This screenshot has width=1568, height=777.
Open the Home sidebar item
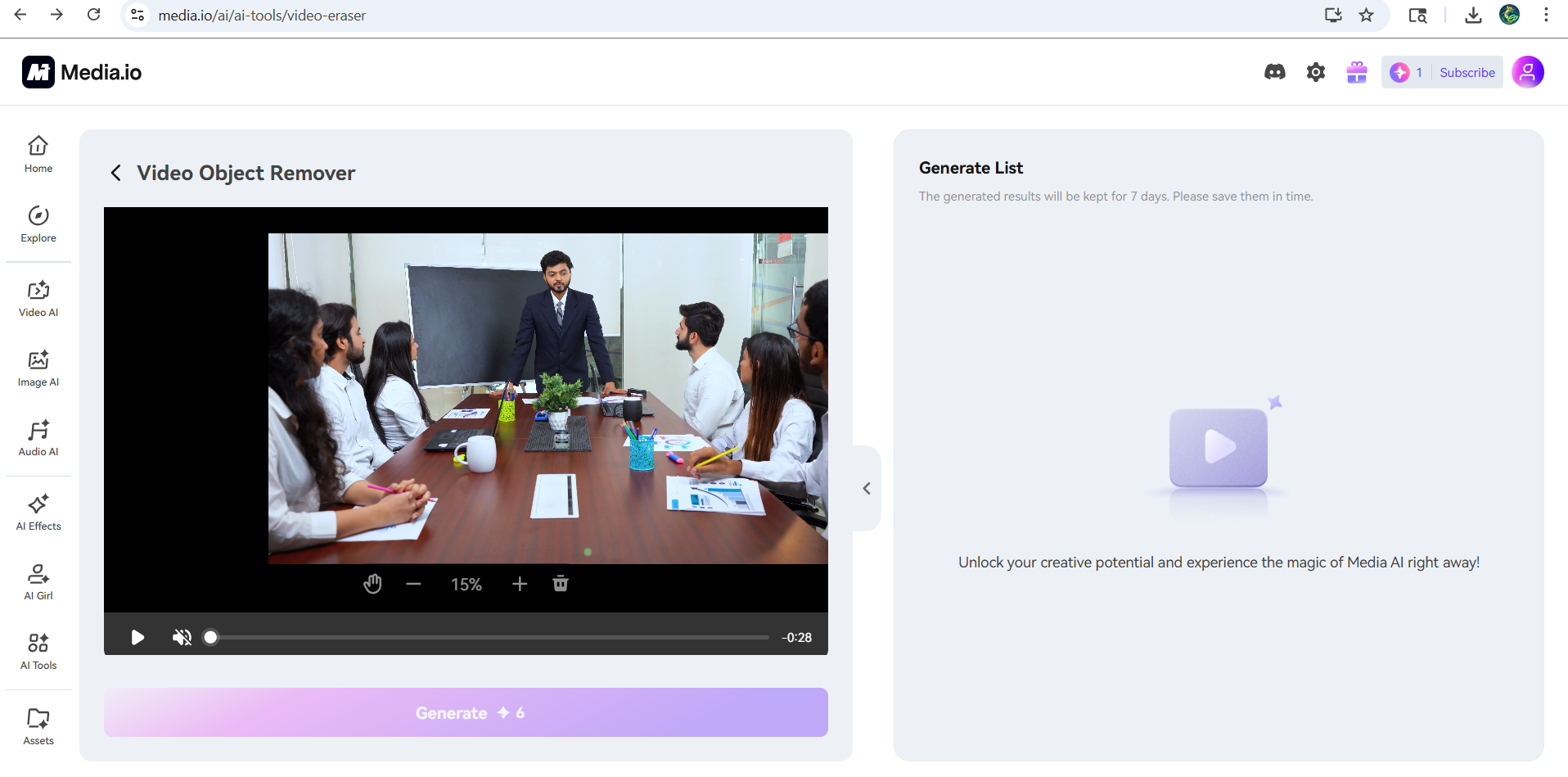[38, 154]
